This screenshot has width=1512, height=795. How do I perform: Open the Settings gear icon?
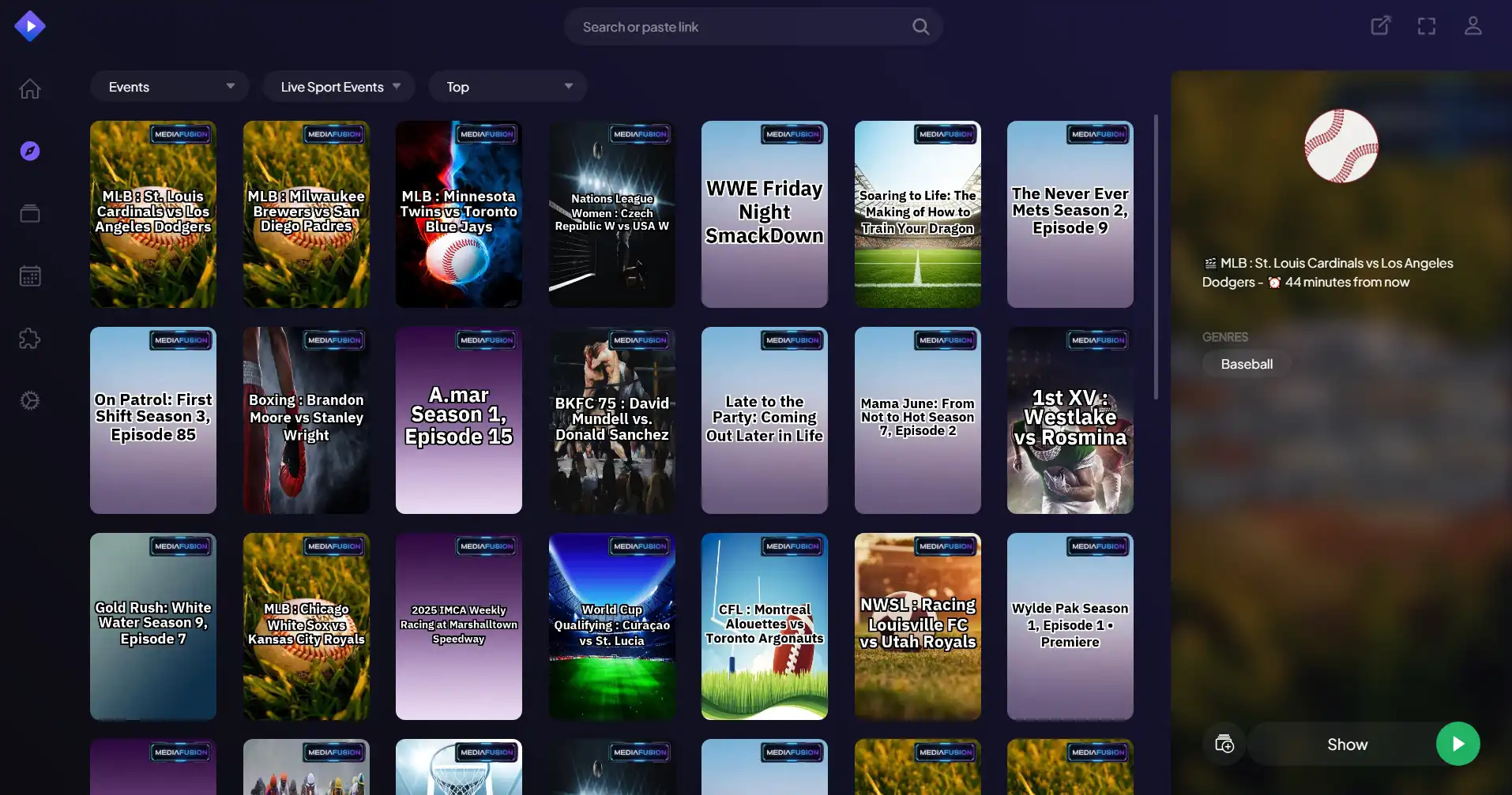pos(30,400)
